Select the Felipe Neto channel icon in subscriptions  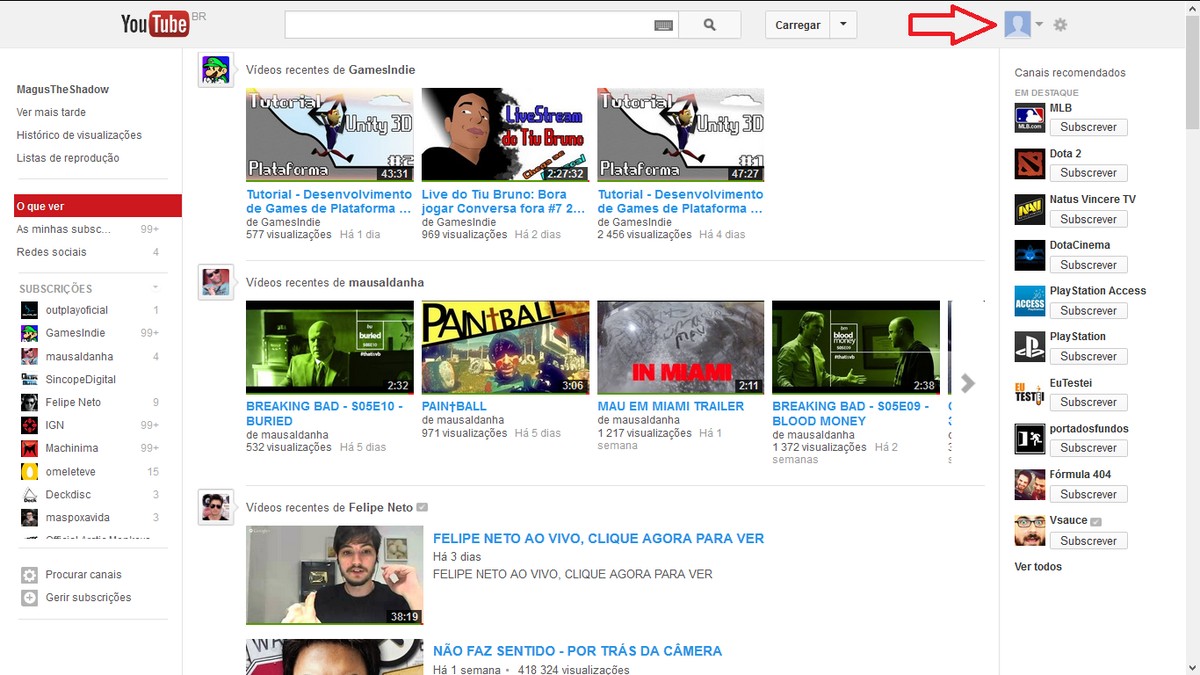30,402
